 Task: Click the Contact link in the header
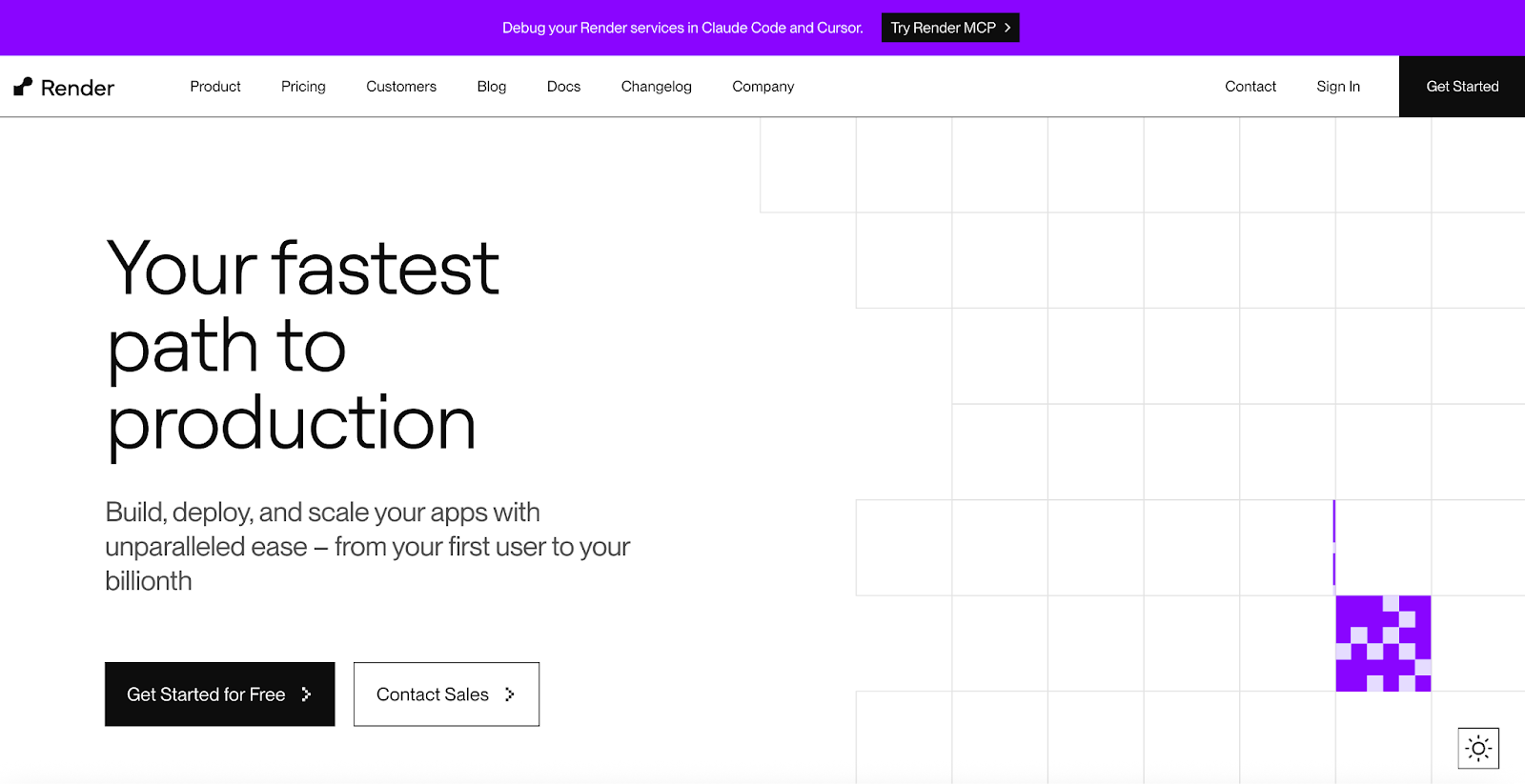pyautogui.click(x=1250, y=86)
